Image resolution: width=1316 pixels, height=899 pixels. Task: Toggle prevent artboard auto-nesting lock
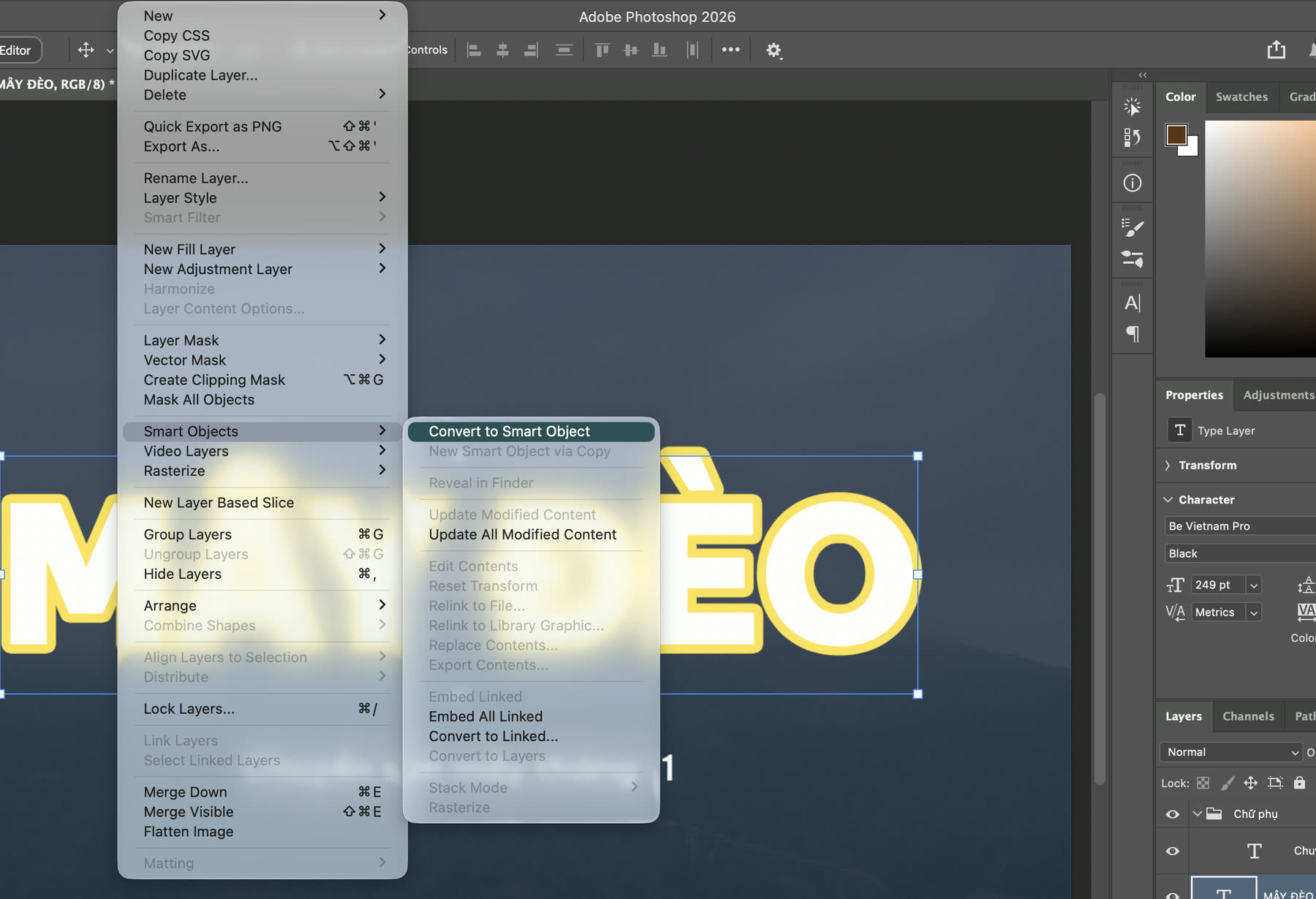tap(1275, 783)
